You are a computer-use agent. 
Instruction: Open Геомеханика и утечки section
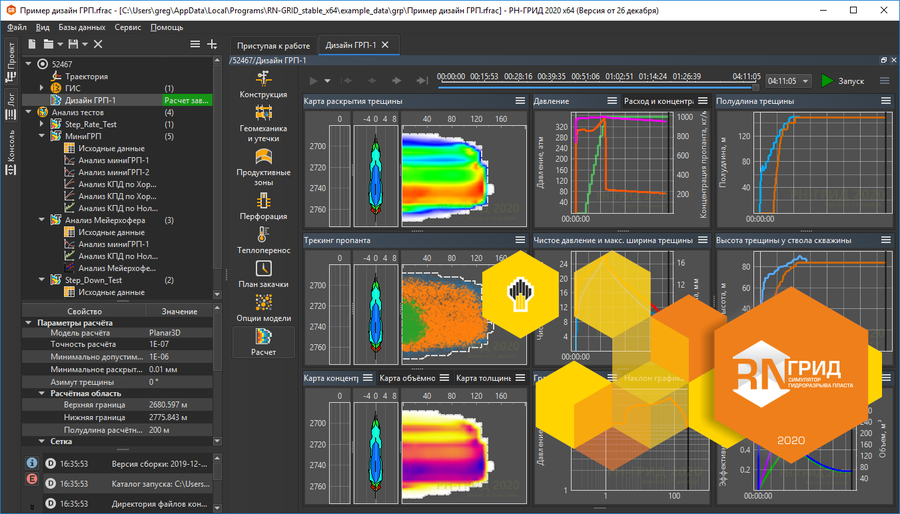[263, 123]
